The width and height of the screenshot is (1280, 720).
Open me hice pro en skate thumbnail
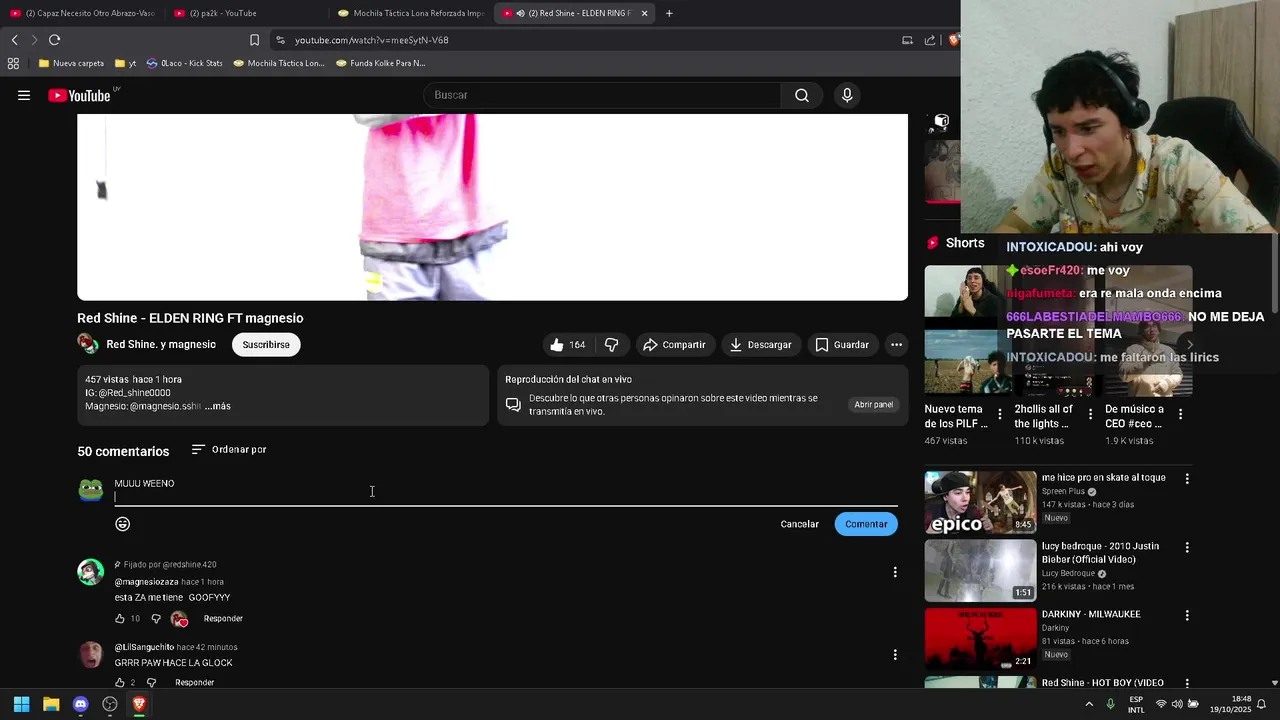pos(980,502)
